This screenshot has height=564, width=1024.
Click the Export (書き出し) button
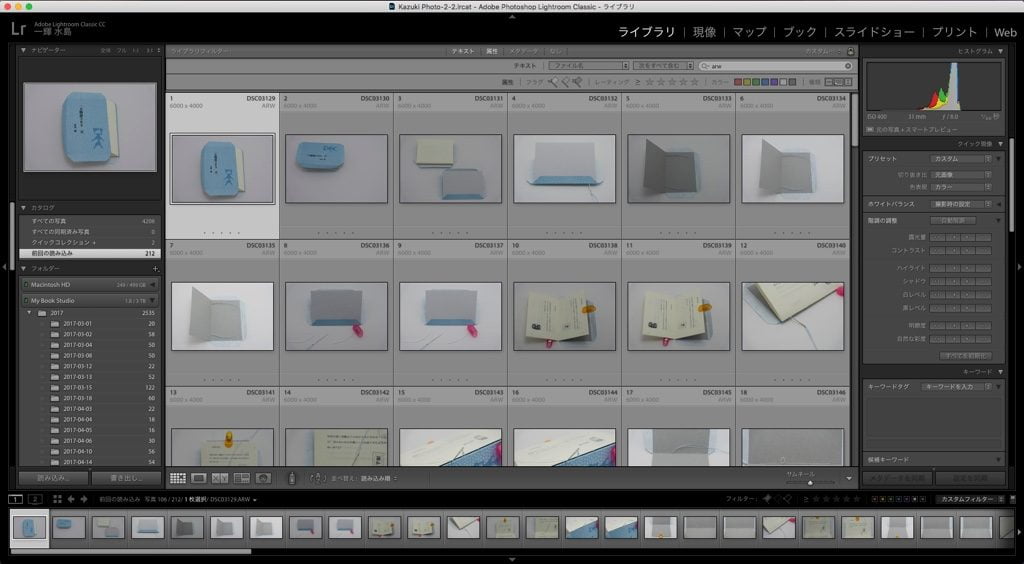point(126,478)
